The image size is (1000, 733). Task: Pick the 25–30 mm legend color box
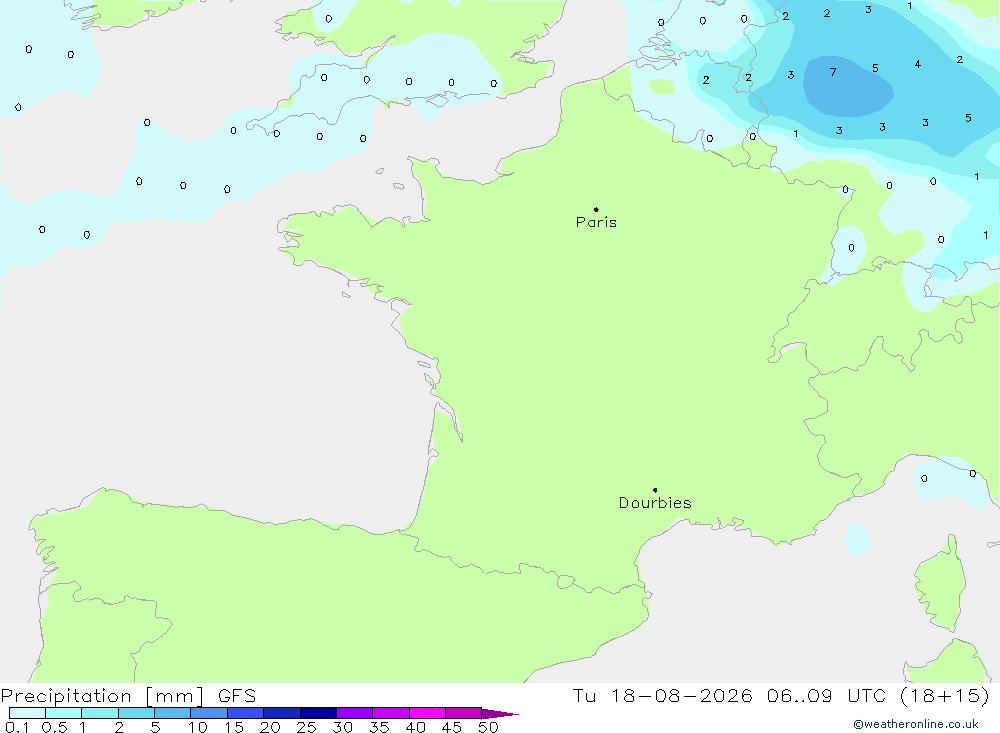[x=318, y=713]
